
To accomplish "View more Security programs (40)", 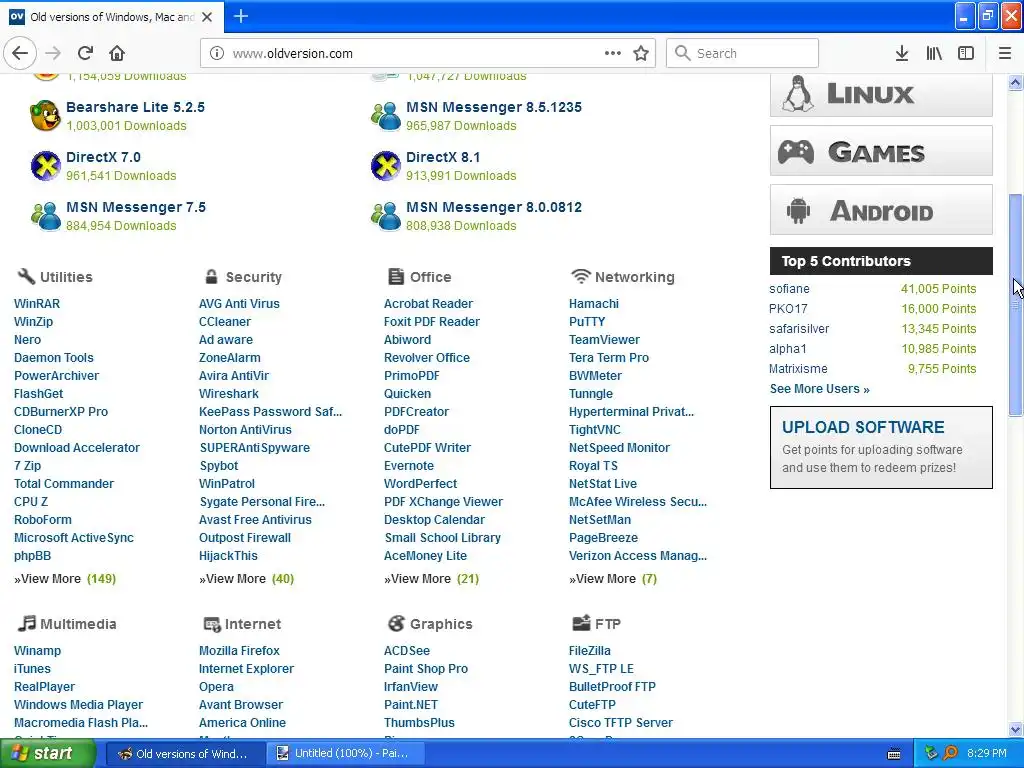I will (246, 579).
